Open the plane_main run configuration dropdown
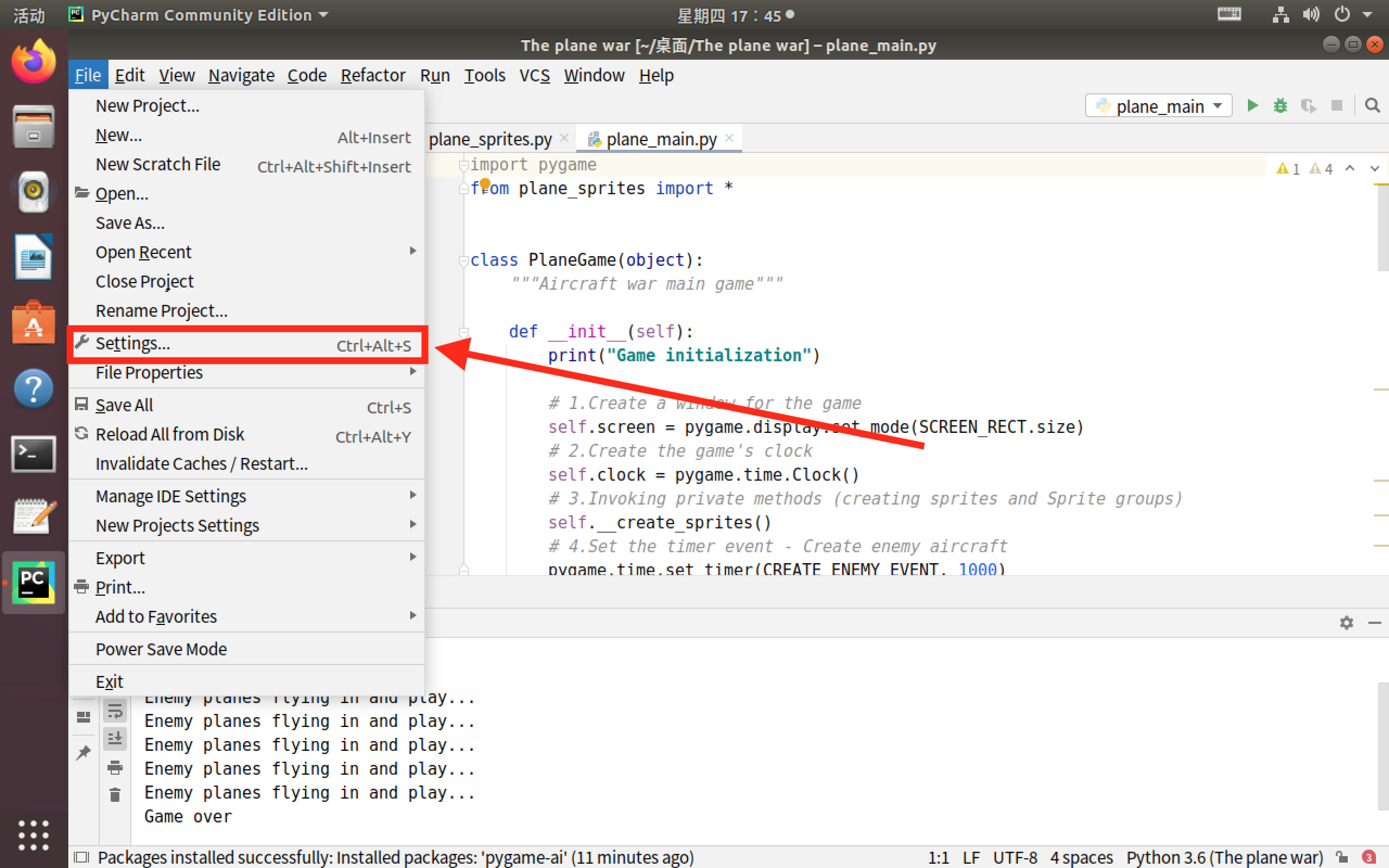The width and height of the screenshot is (1389, 868). tap(1158, 106)
